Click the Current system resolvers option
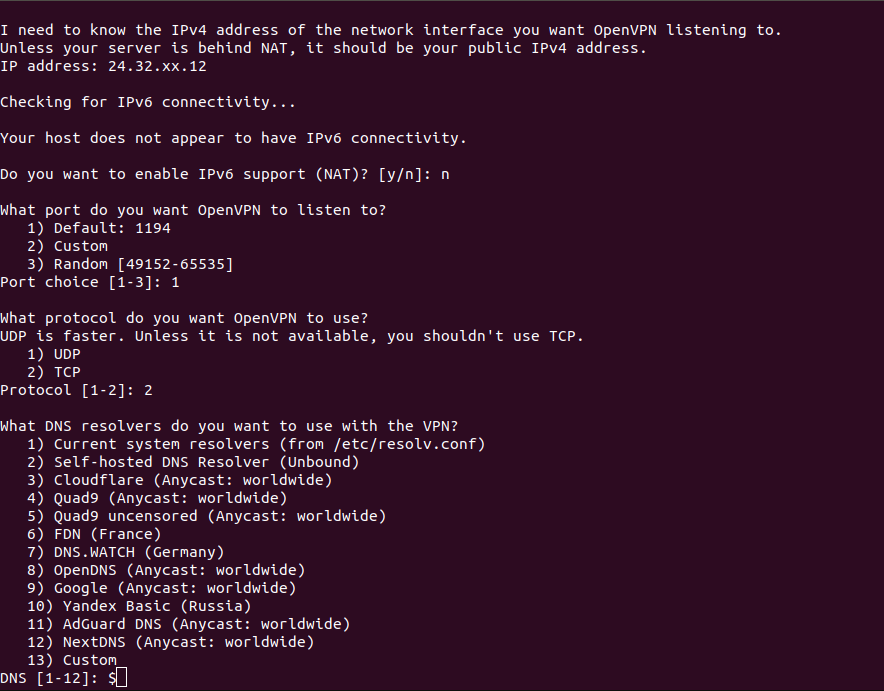This screenshot has width=884, height=691. pos(257,444)
